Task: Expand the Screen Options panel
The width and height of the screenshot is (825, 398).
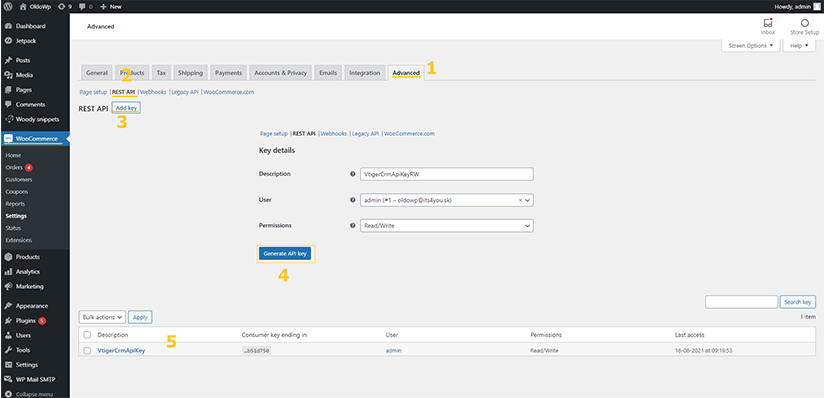Action: 750,46
